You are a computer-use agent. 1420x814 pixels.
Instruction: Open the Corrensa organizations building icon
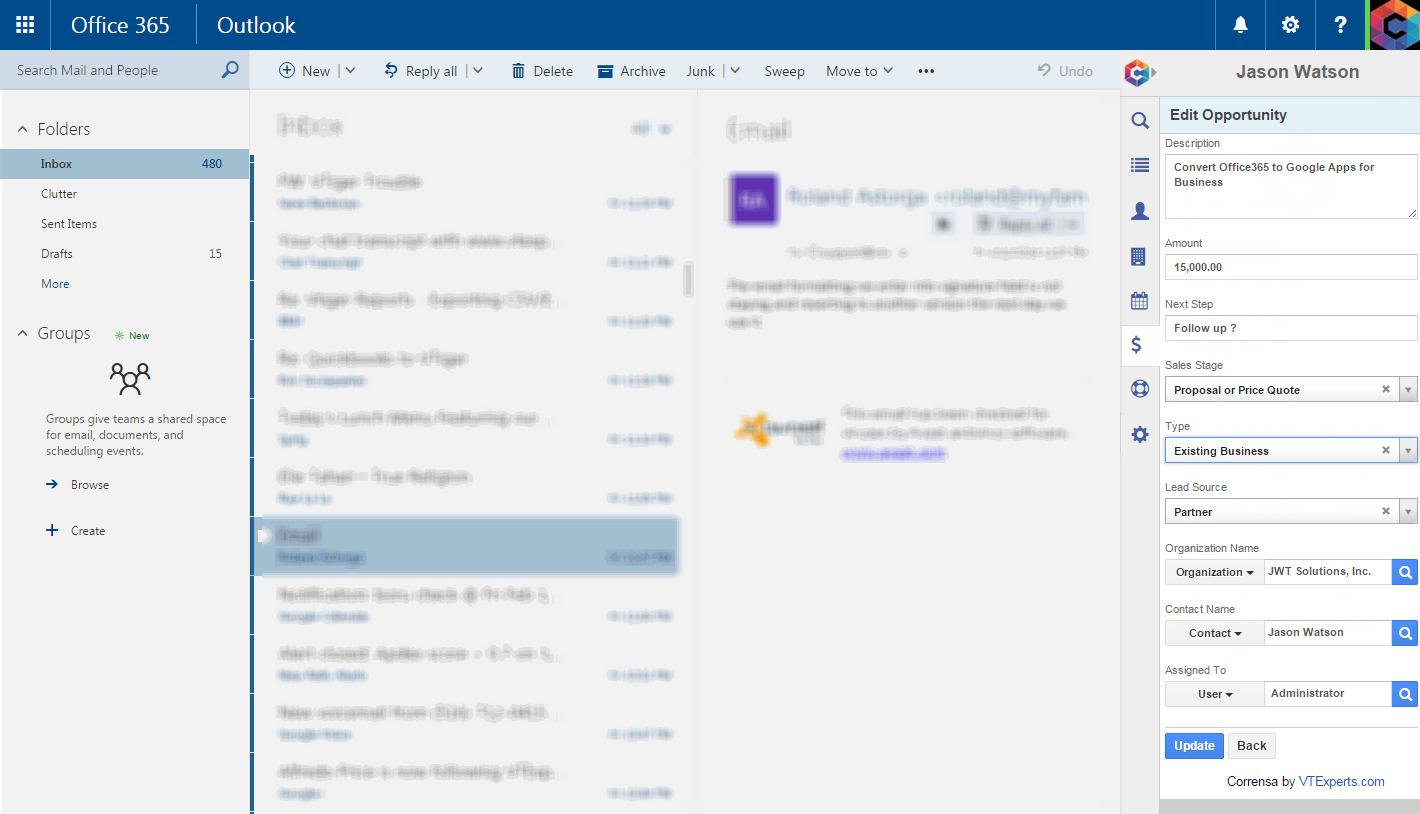[x=1139, y=257]
